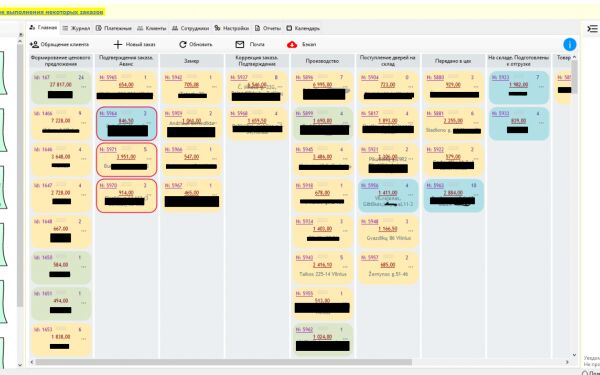Click the amount link 1 982,00
The height and width of the screenshot is (375, 600).
518,85
